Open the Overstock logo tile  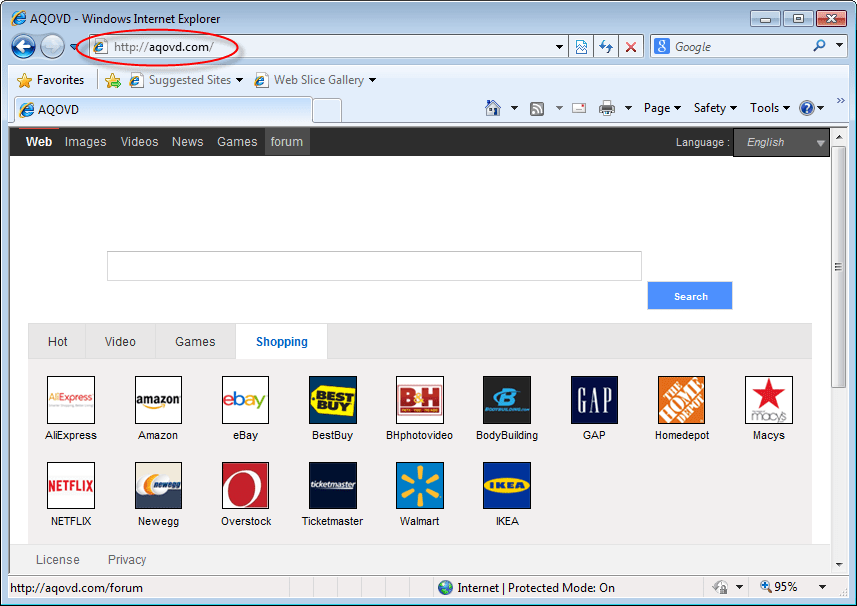tap(245, 486)
